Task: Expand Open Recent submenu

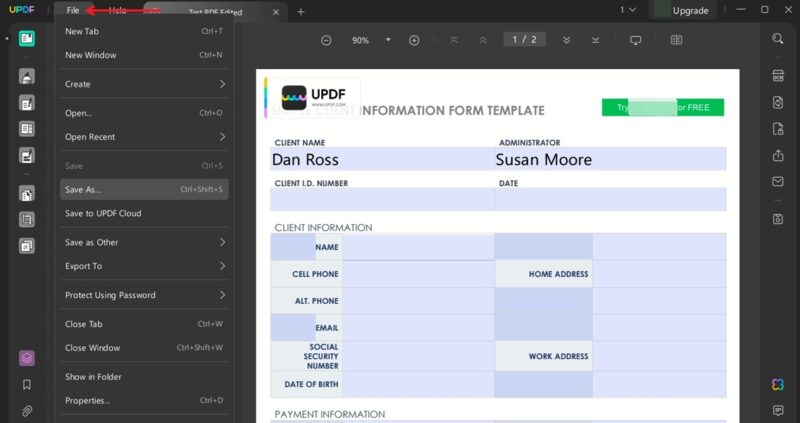Action: point(144,137)
